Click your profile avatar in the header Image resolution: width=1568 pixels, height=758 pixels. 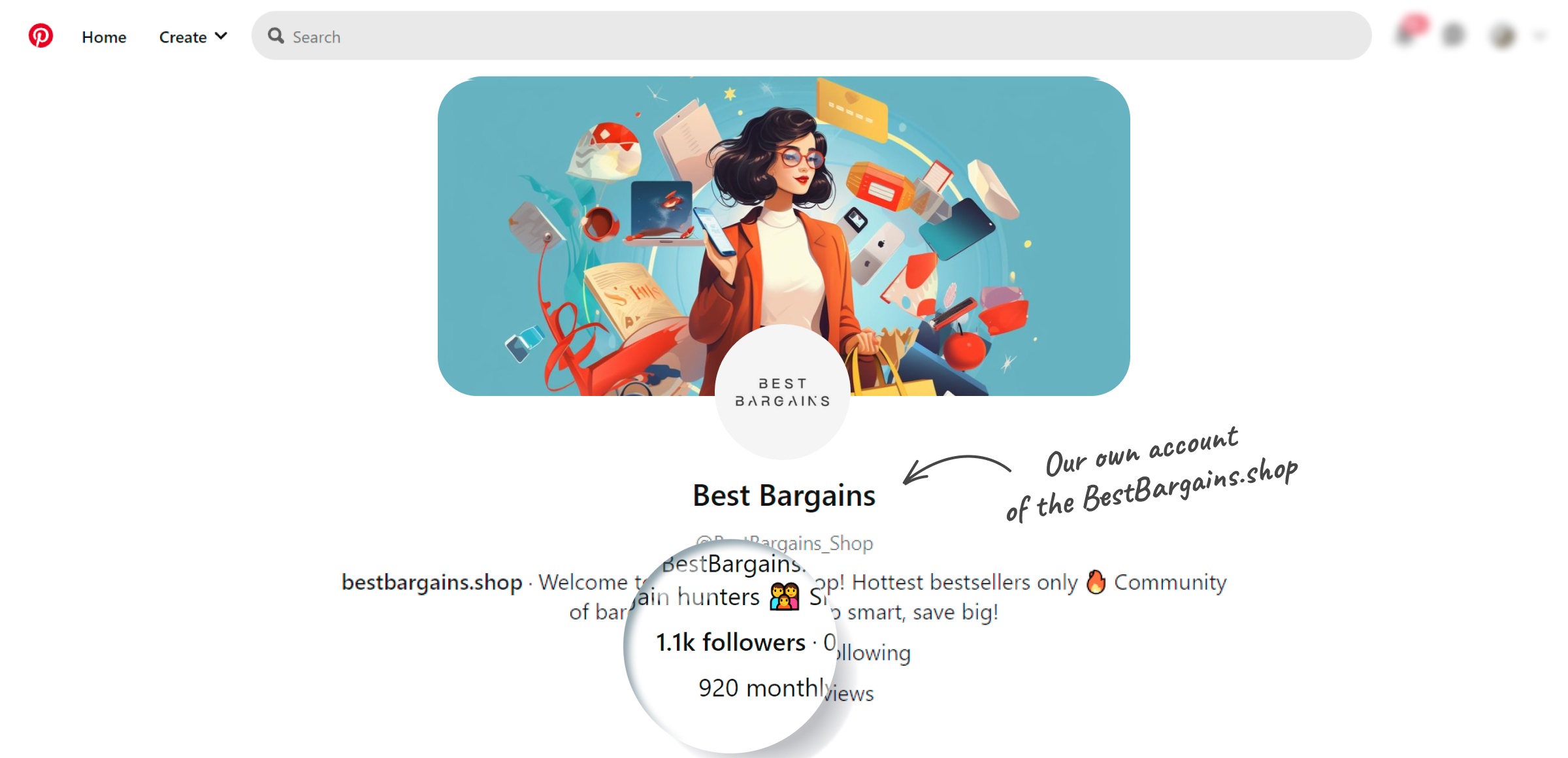coord(1503,36)
